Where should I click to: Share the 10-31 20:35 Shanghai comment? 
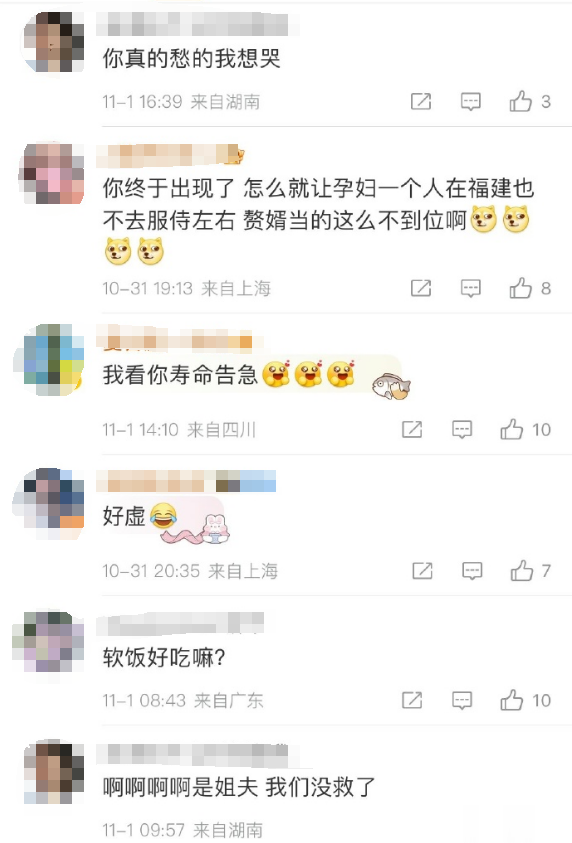coord(422,570)
